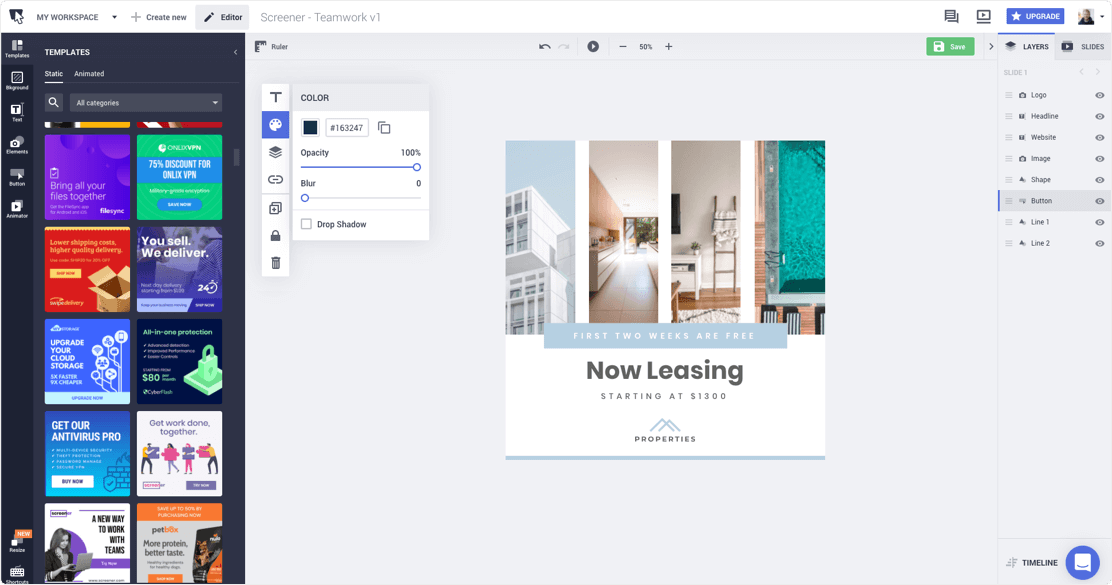This screenshot has width=1112, height=585.
Task: Open keyboard Shortcuts in sidebar
Action: (x=17, y=574)
